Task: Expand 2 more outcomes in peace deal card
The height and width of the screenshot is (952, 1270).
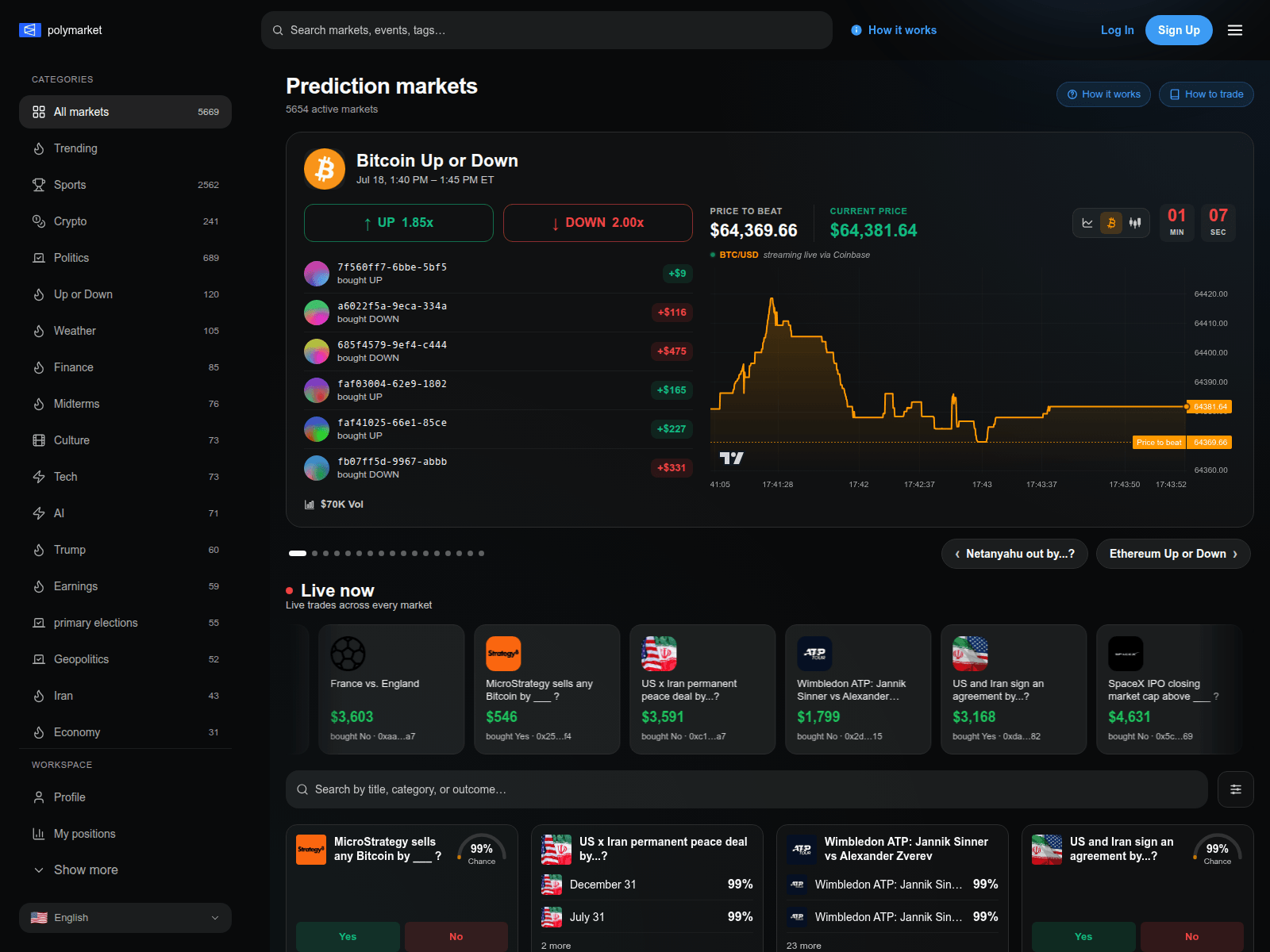Action: pos(556,946)
